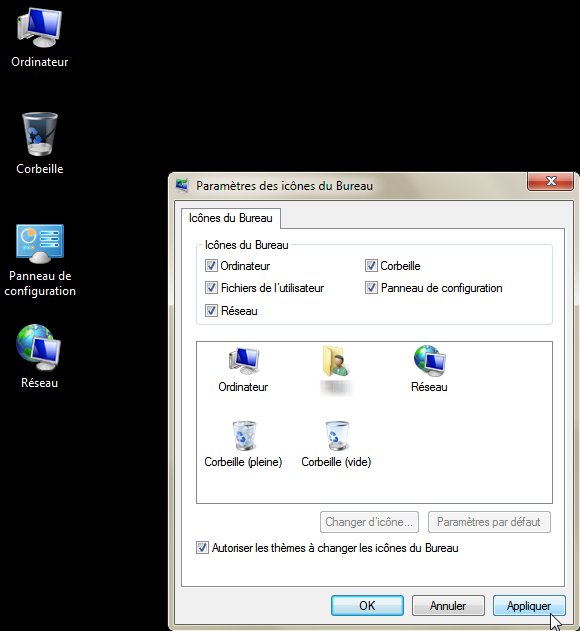
Task: Click the Réseau desktop icon label
Action: (39, 383)
